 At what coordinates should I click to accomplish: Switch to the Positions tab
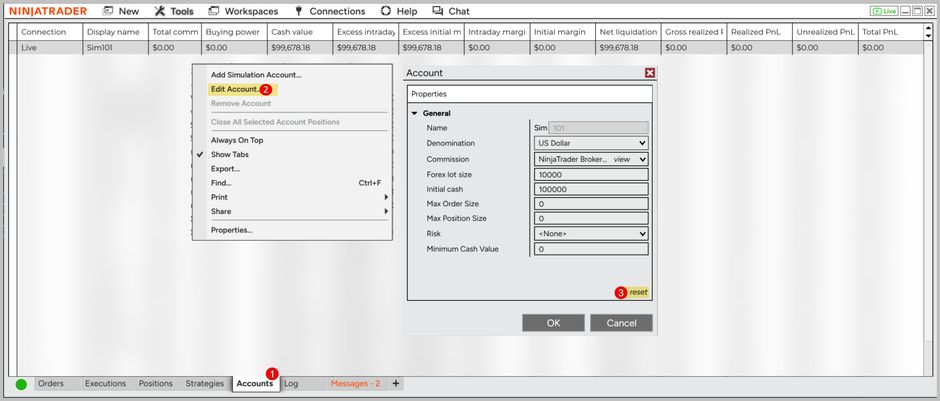[x=155, y=384]
